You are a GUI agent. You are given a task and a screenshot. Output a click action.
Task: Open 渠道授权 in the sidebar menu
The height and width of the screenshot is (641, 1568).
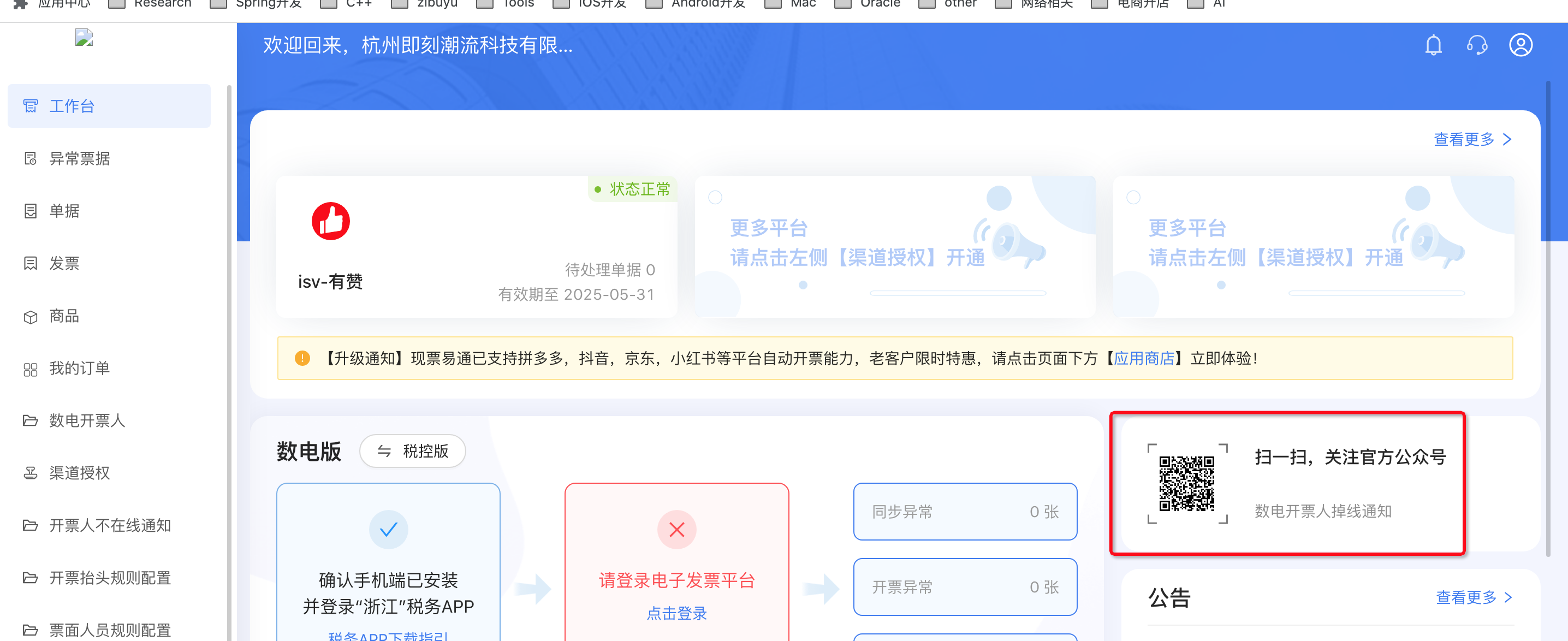click(79, 473)
